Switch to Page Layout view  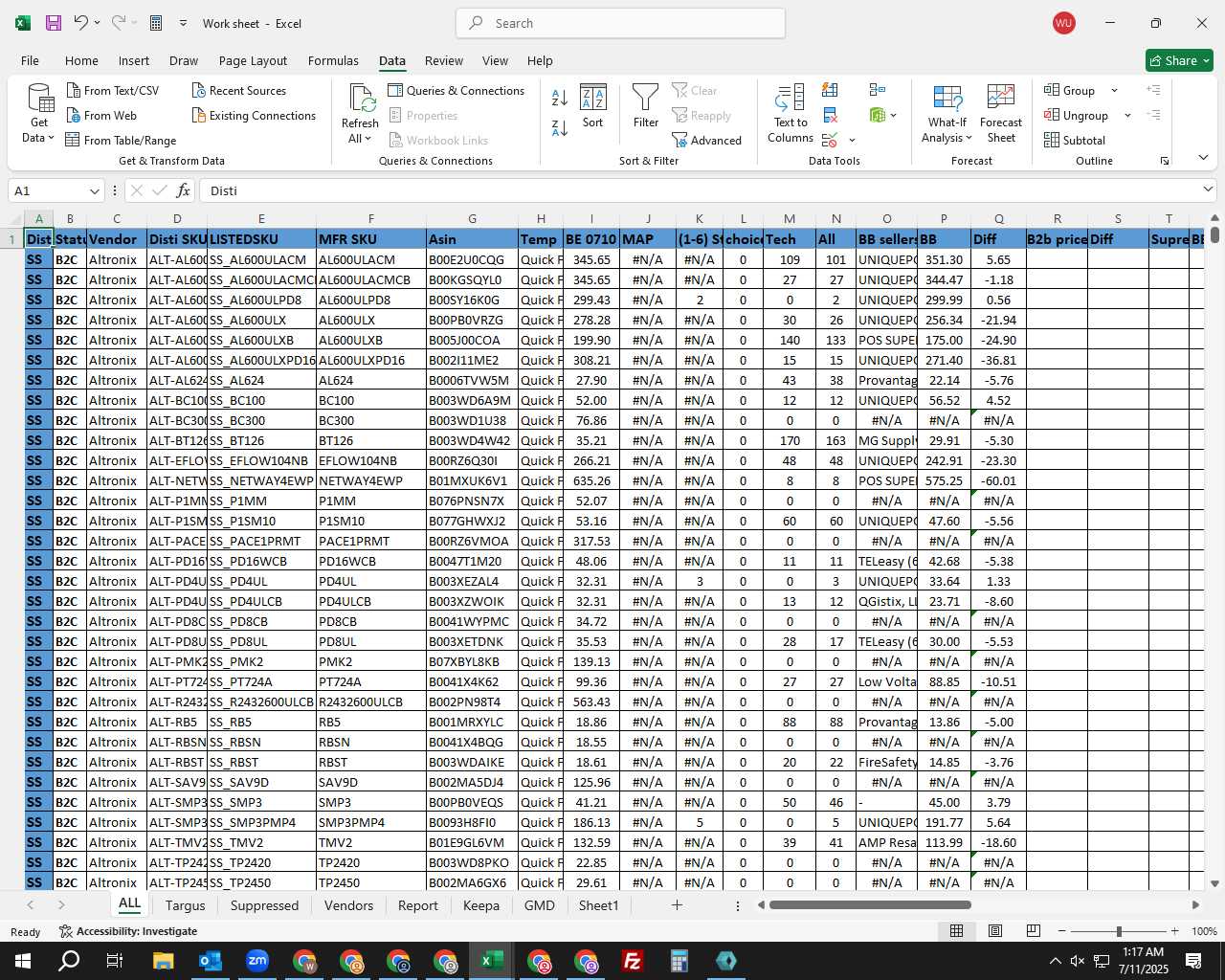coord(995,931)
